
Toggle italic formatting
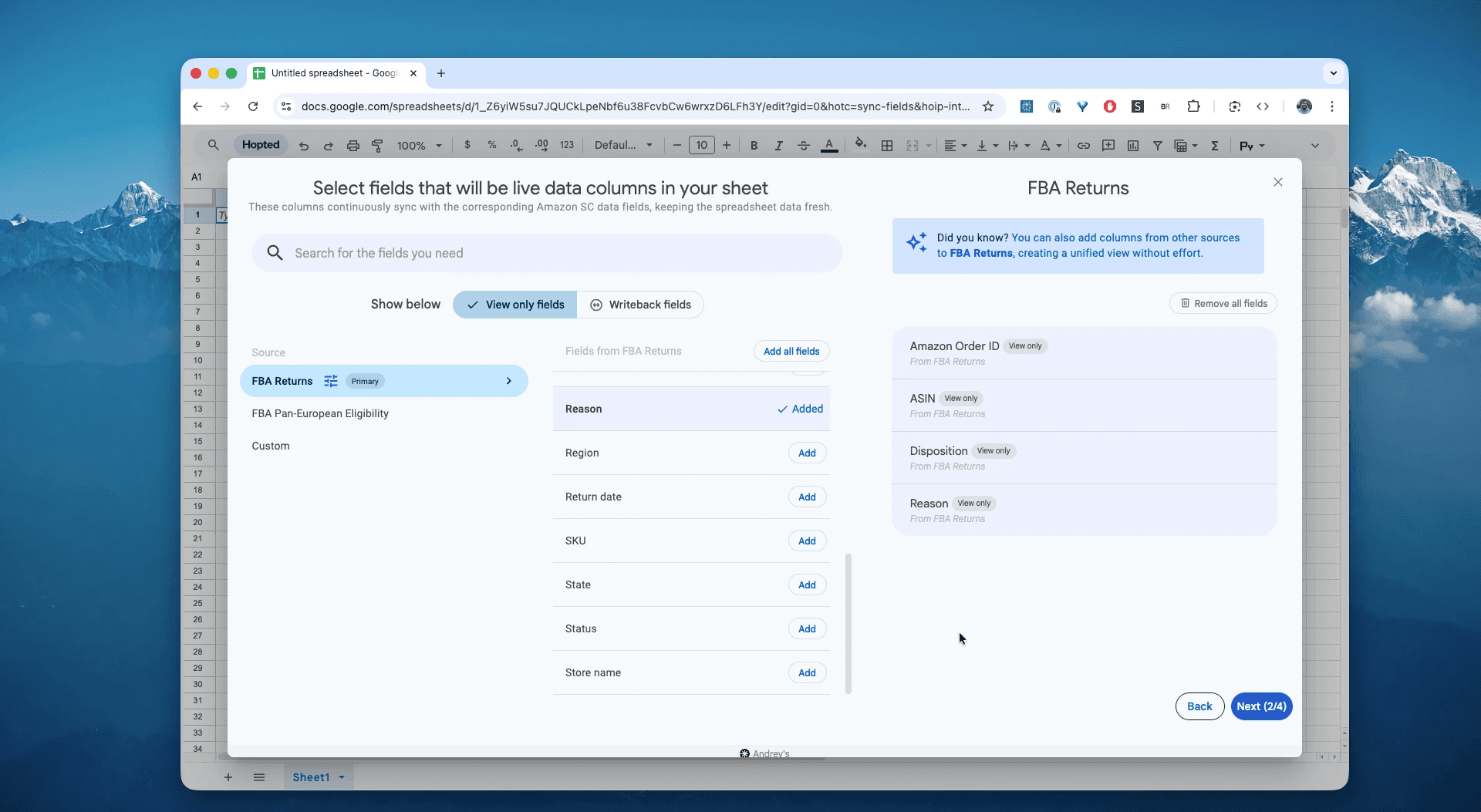pyautogui.click(x=779, y=146)
